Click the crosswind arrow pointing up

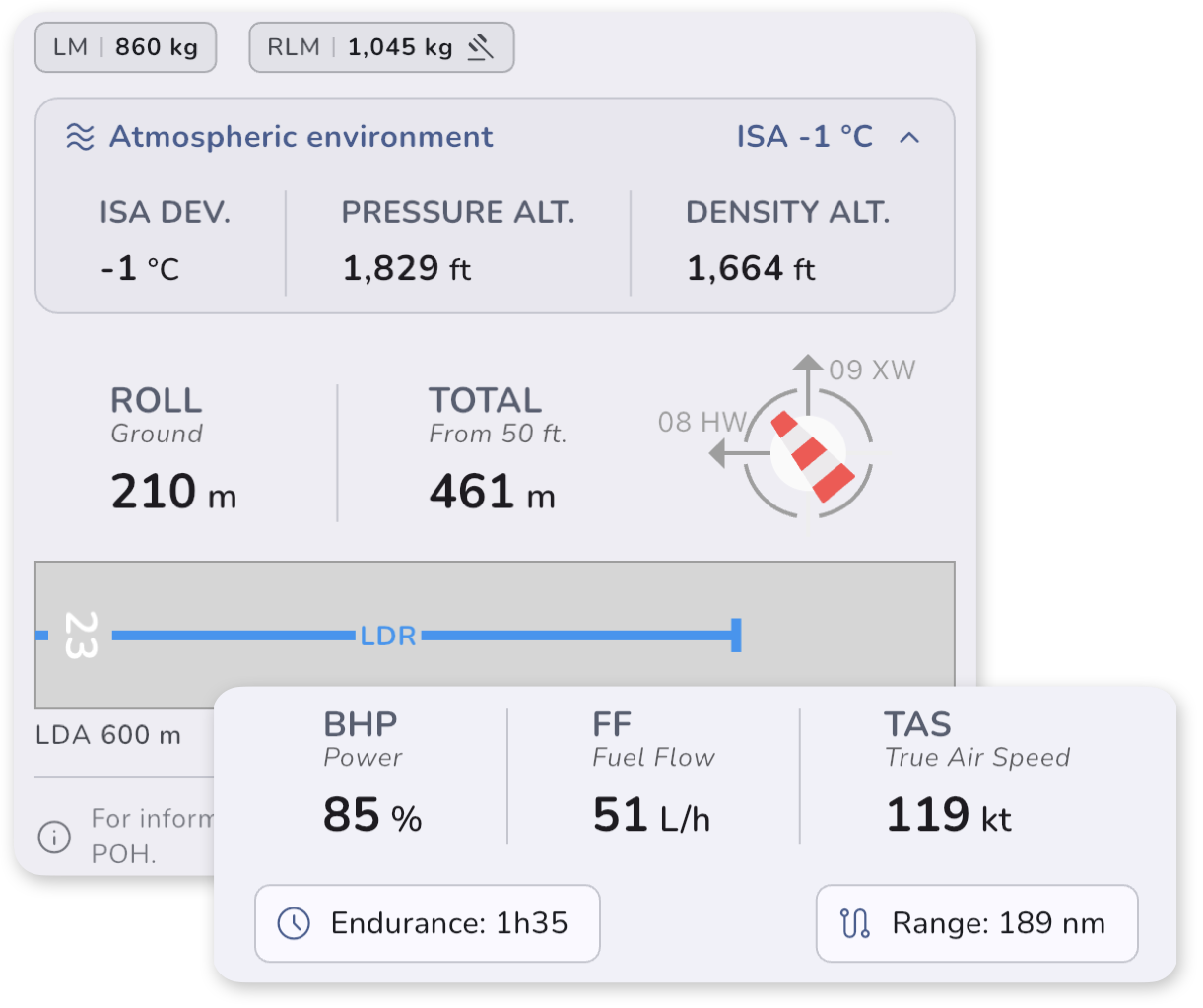[x=808, y=384]
